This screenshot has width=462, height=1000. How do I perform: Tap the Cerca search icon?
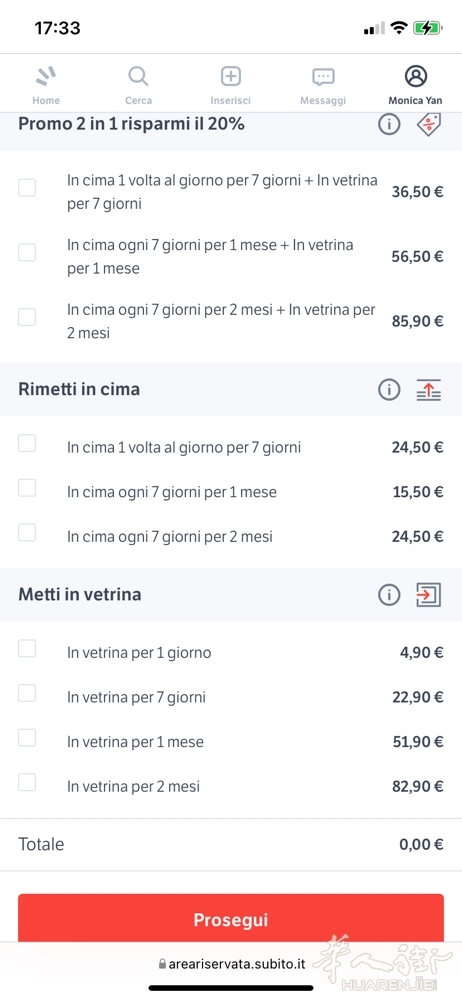pos(138,77)
